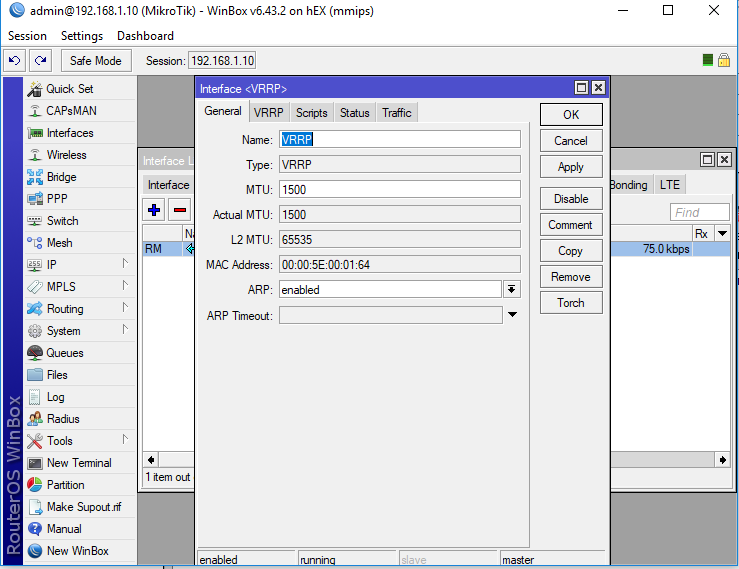Expand the IP submenu arrow
This screenshot has height=569, width=739.
[125, 263]
